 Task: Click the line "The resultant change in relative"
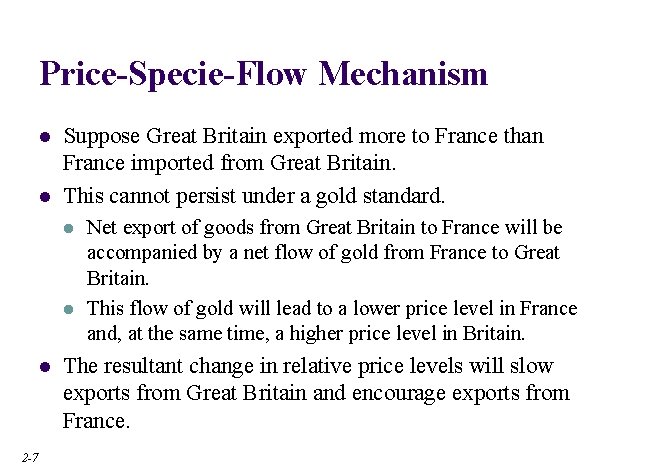click(308, 366)
